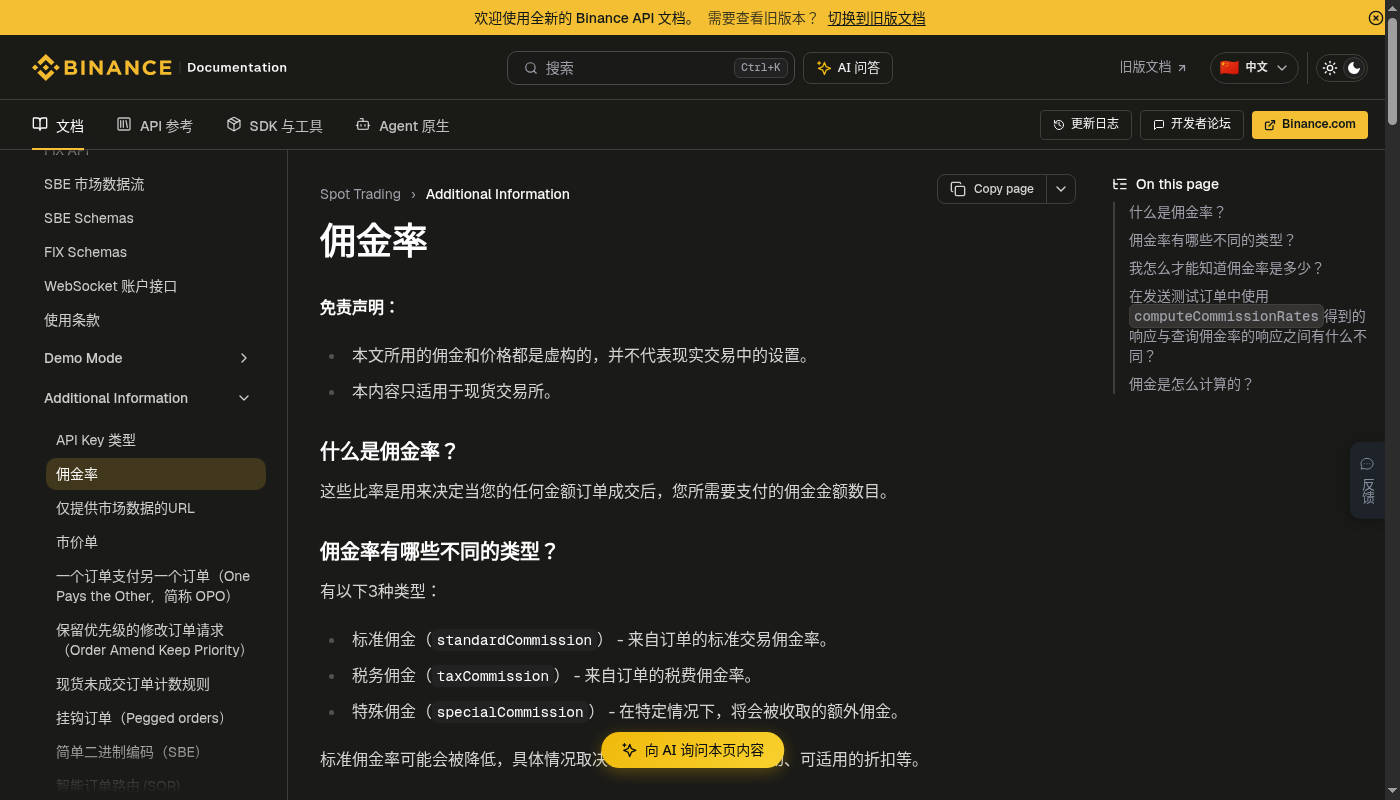Open the 反馈 feedback side tab
1400x800 pixels.
(1367, 480)
